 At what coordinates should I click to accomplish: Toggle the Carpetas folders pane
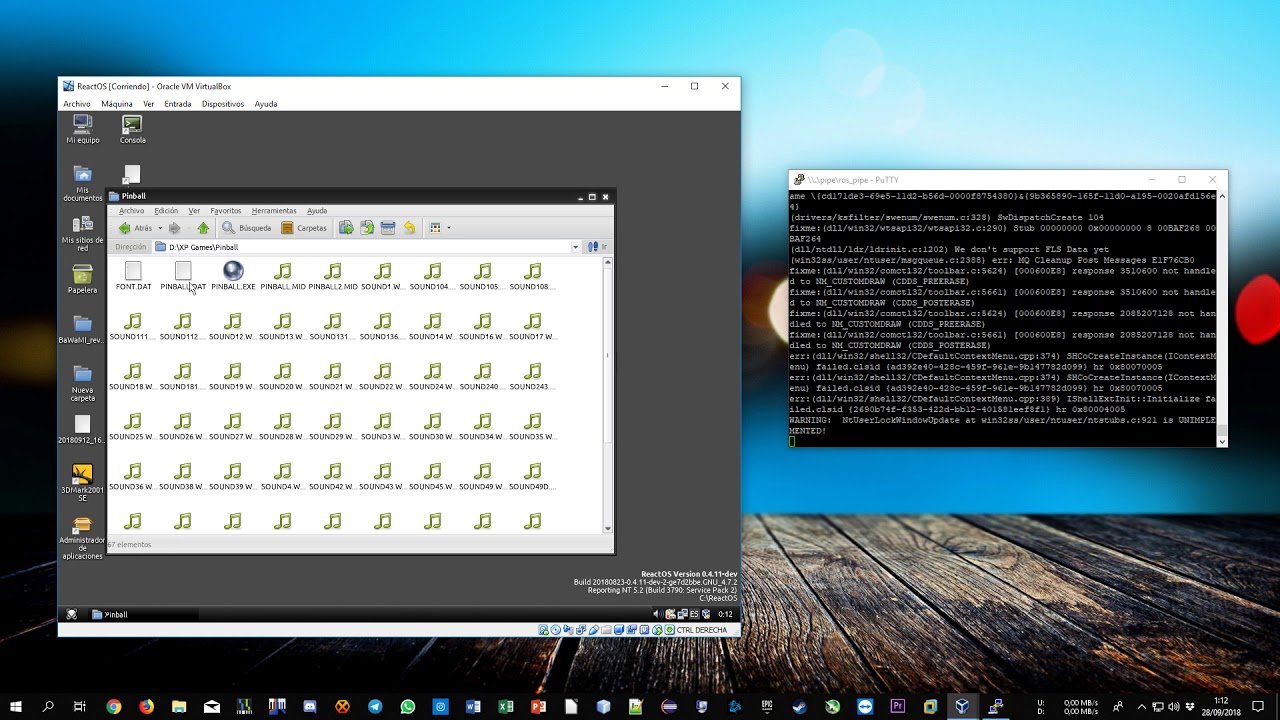304,228
